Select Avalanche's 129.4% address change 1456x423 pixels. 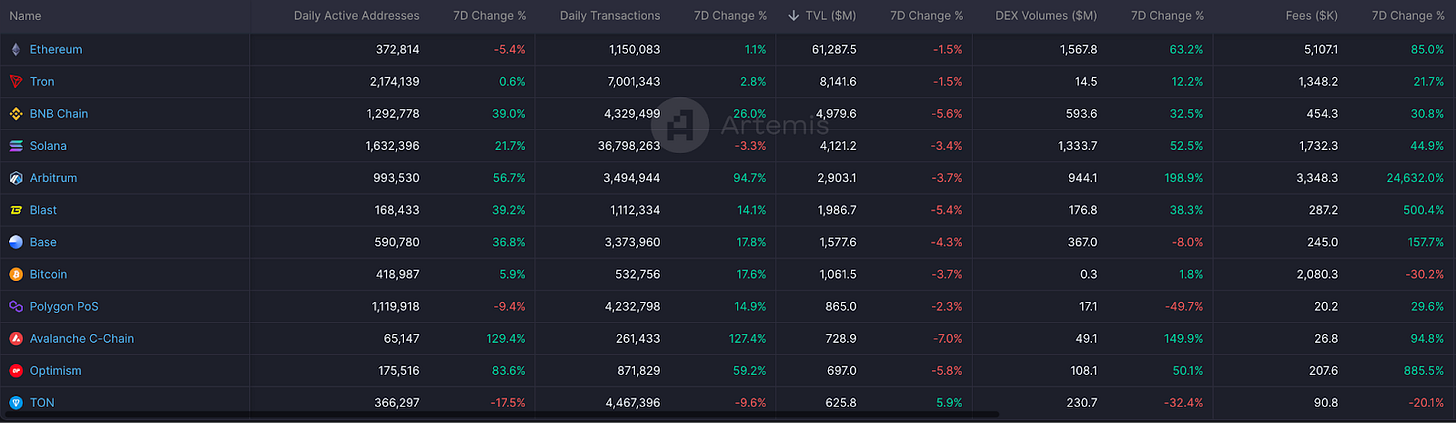pos(507,338)
